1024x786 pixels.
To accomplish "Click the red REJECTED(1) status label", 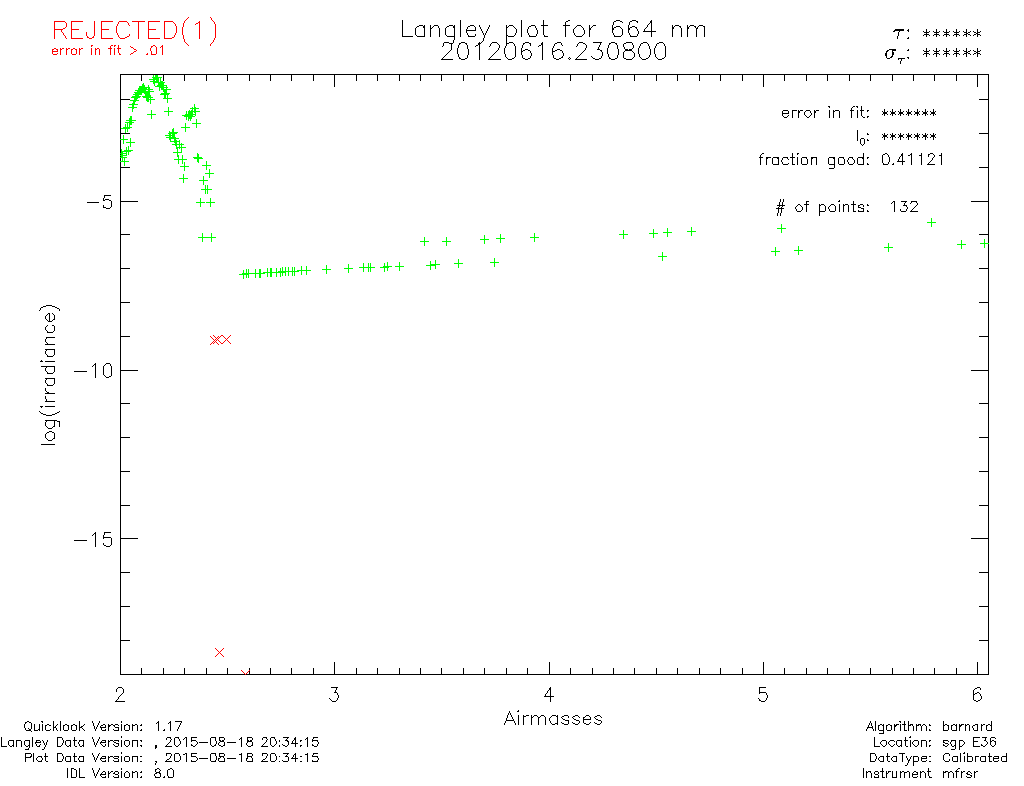I will (x=134, y=31).
